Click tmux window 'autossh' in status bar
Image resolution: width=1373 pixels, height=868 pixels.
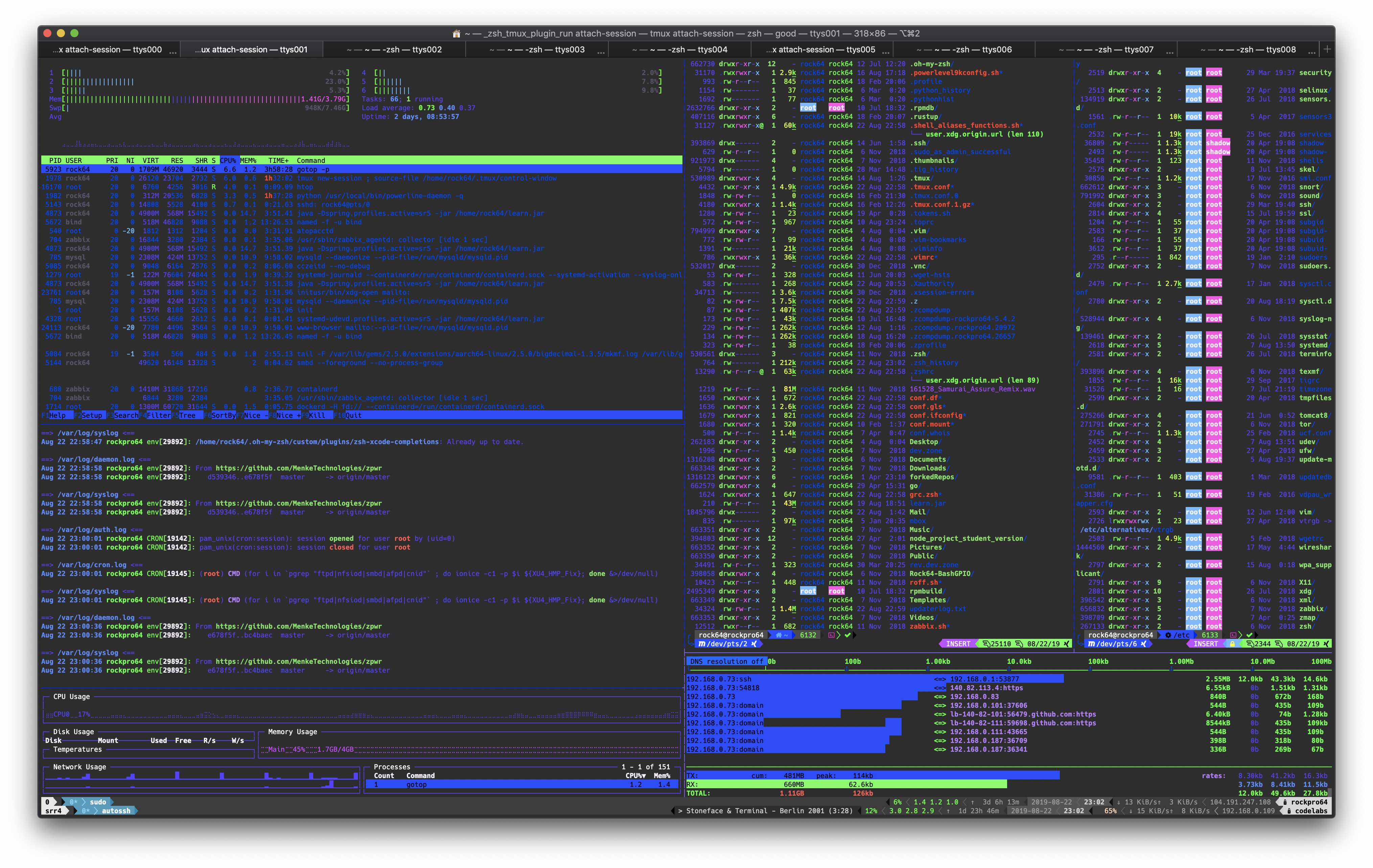(x=116, y=811)
